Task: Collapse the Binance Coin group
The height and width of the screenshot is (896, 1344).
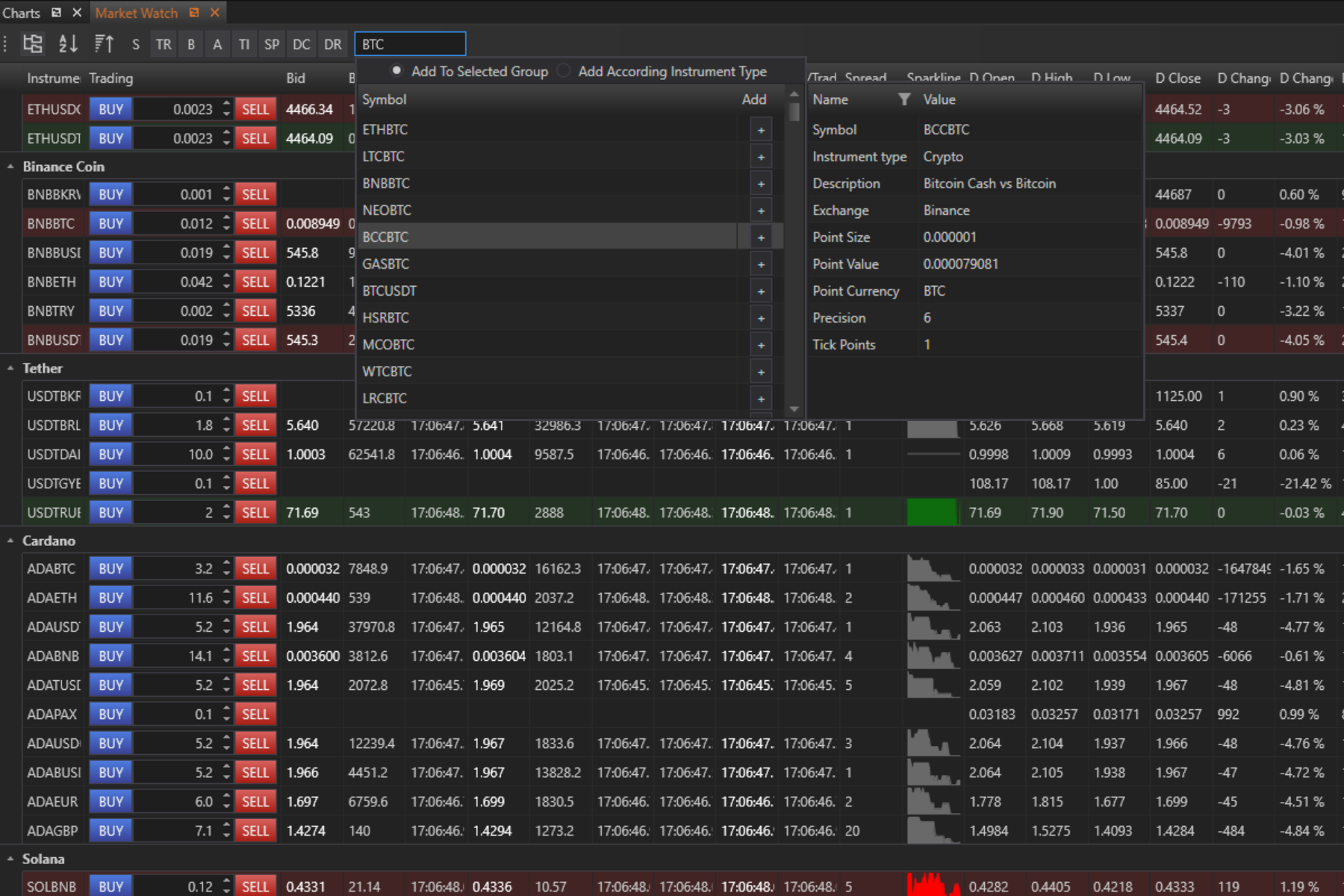Action: pyautogui.click(x=10, y=167)
